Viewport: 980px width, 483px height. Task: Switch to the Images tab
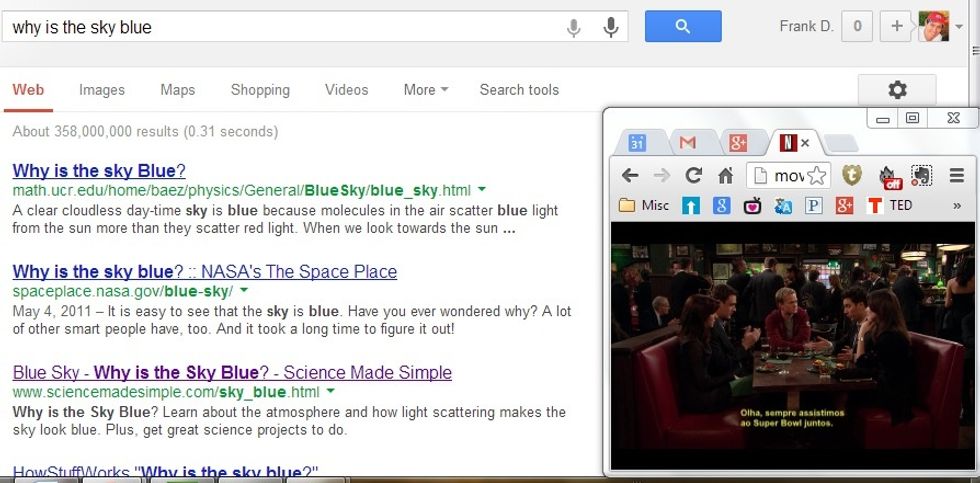(x=102, y=90)
